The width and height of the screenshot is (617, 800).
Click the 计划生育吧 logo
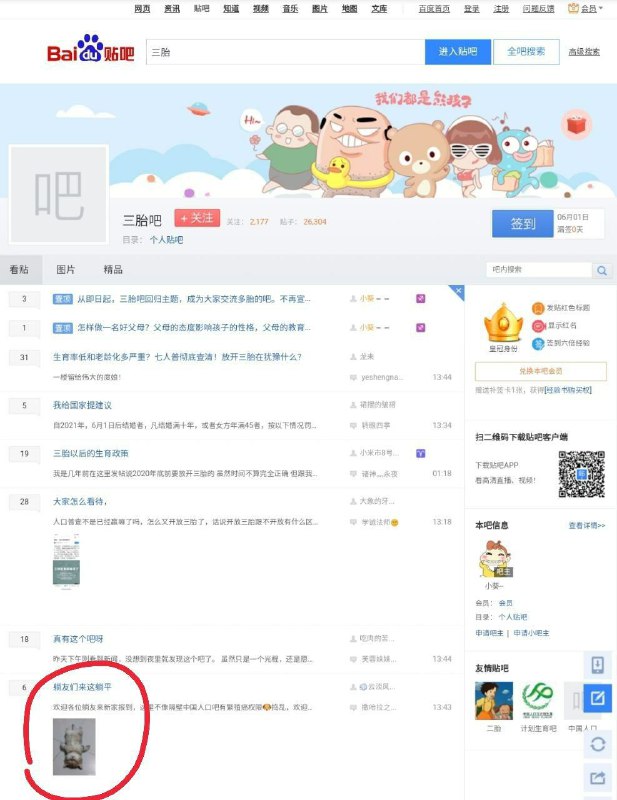click(x=538, y=701)
